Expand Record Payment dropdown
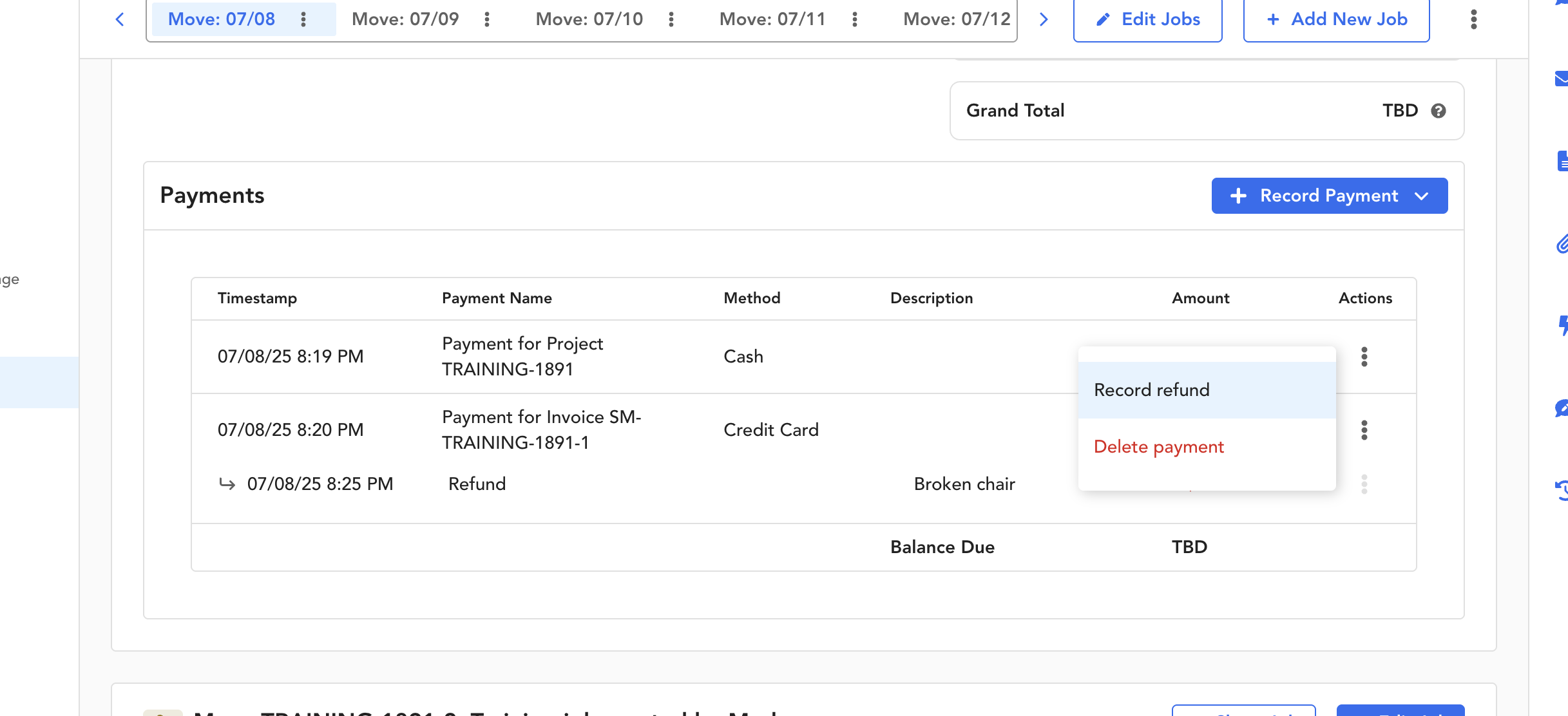1568x716 pixels. [x=1422, y=196]
